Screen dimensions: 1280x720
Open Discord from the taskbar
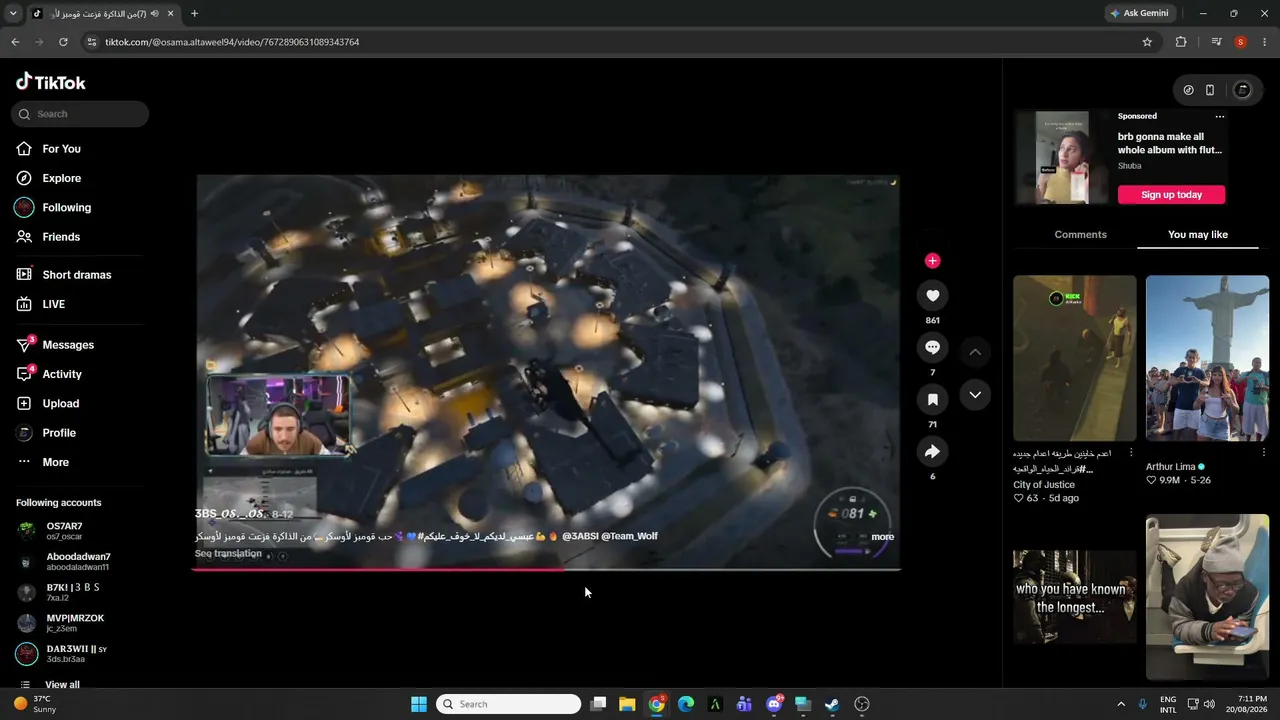[x=774, y=704]
